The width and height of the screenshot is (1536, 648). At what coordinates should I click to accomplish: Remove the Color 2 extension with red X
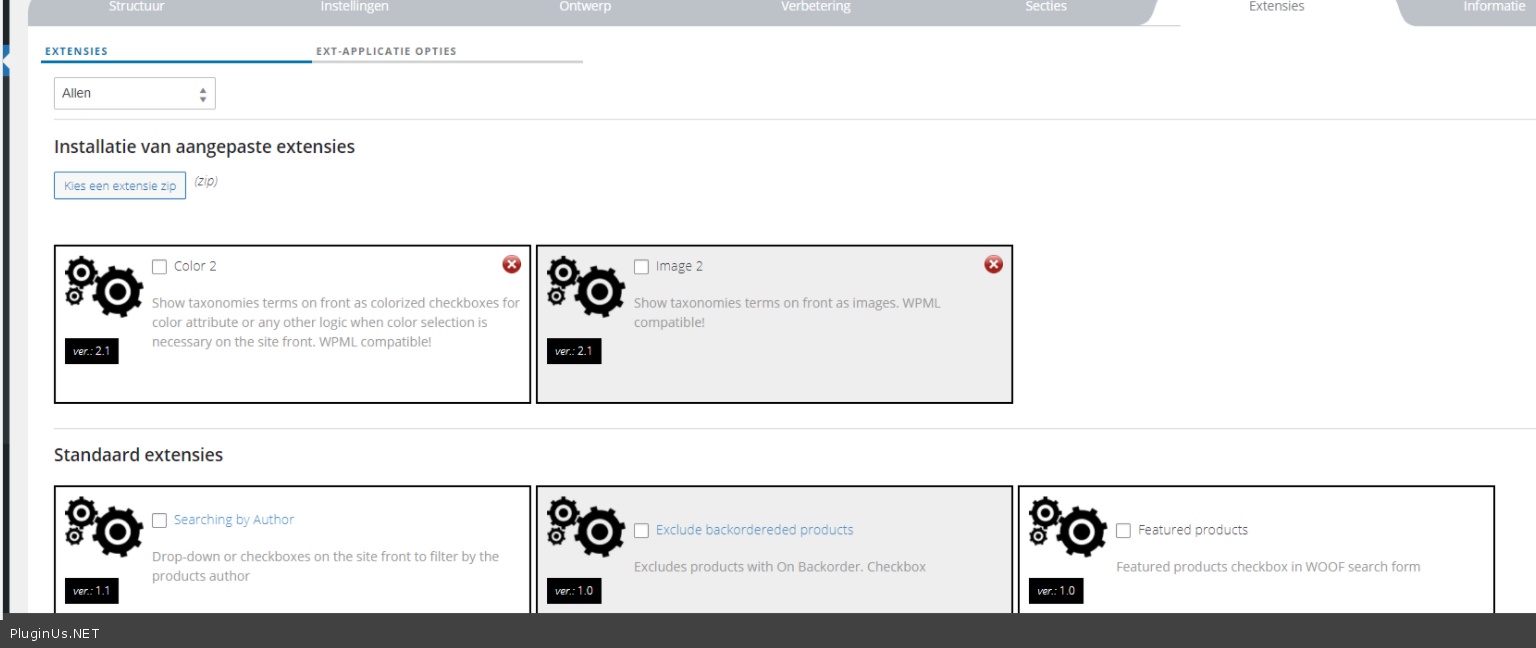pos(511,264)
